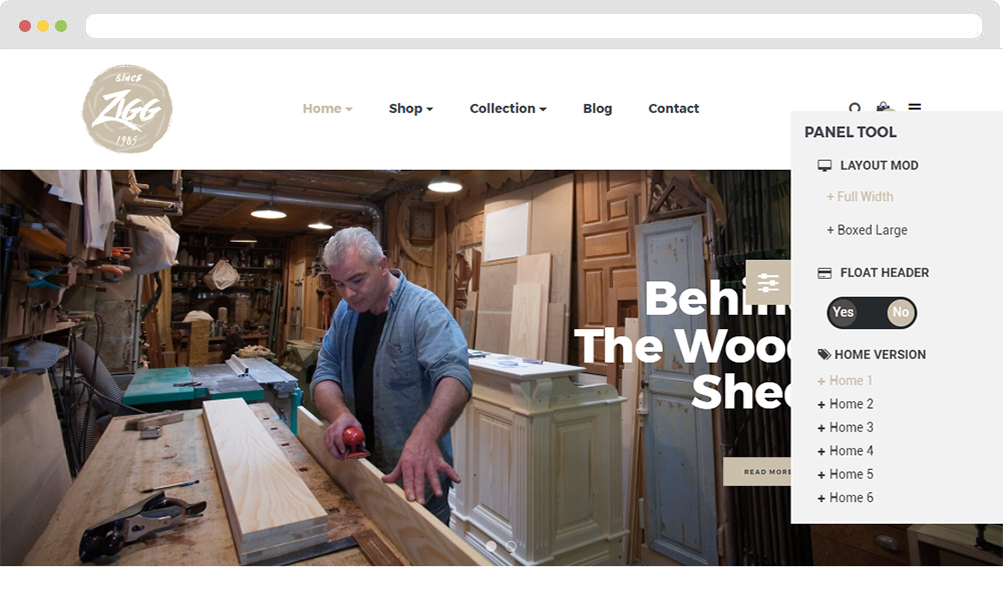Open the hamburger menu icon

[x=915, y=107]
